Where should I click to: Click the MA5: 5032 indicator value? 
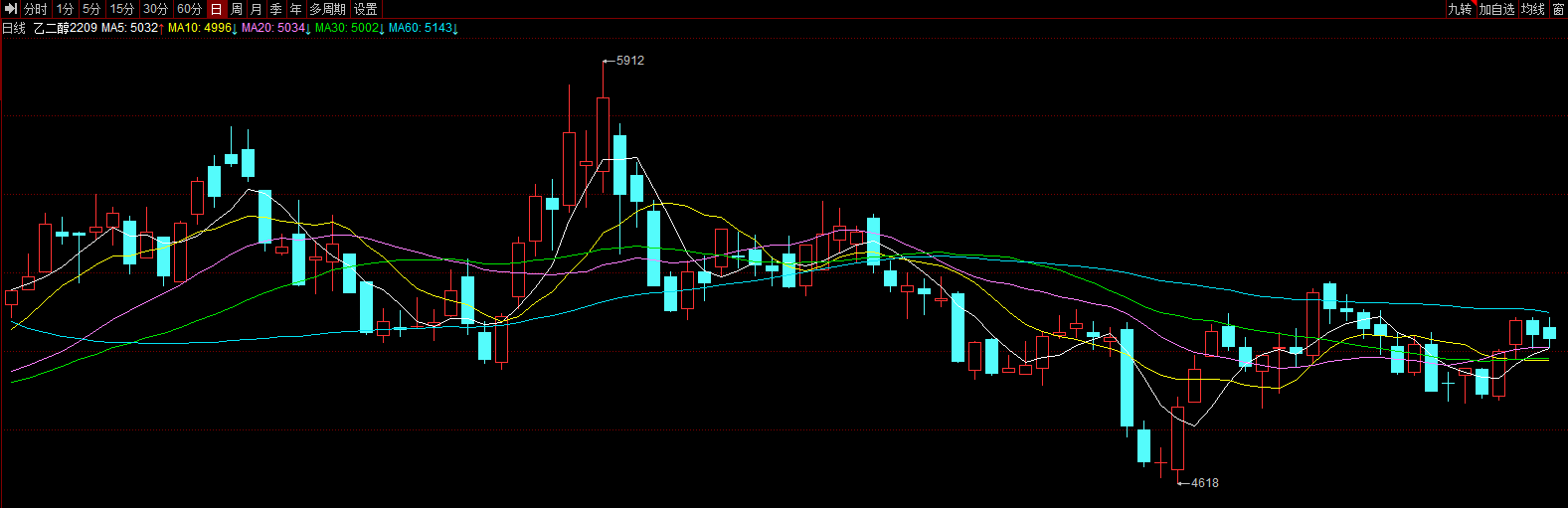tap(130, 28)
